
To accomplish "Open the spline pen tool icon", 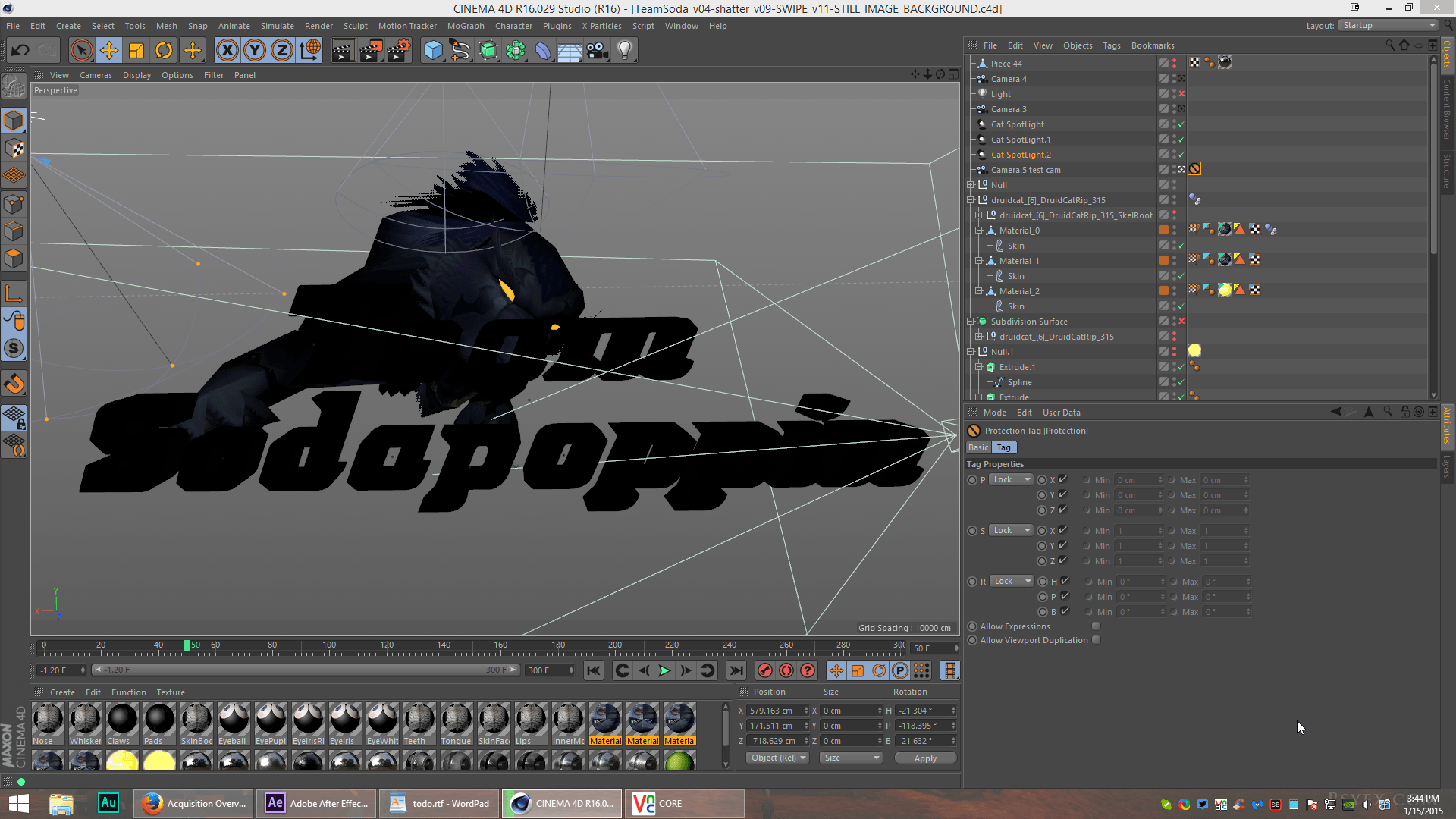I will tap(460, 51).
